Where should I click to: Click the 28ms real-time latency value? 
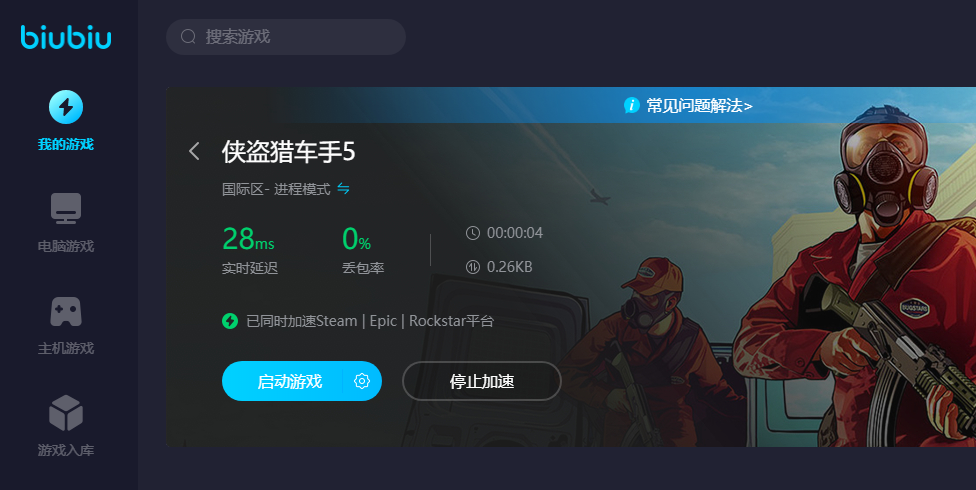pos(248,238)
